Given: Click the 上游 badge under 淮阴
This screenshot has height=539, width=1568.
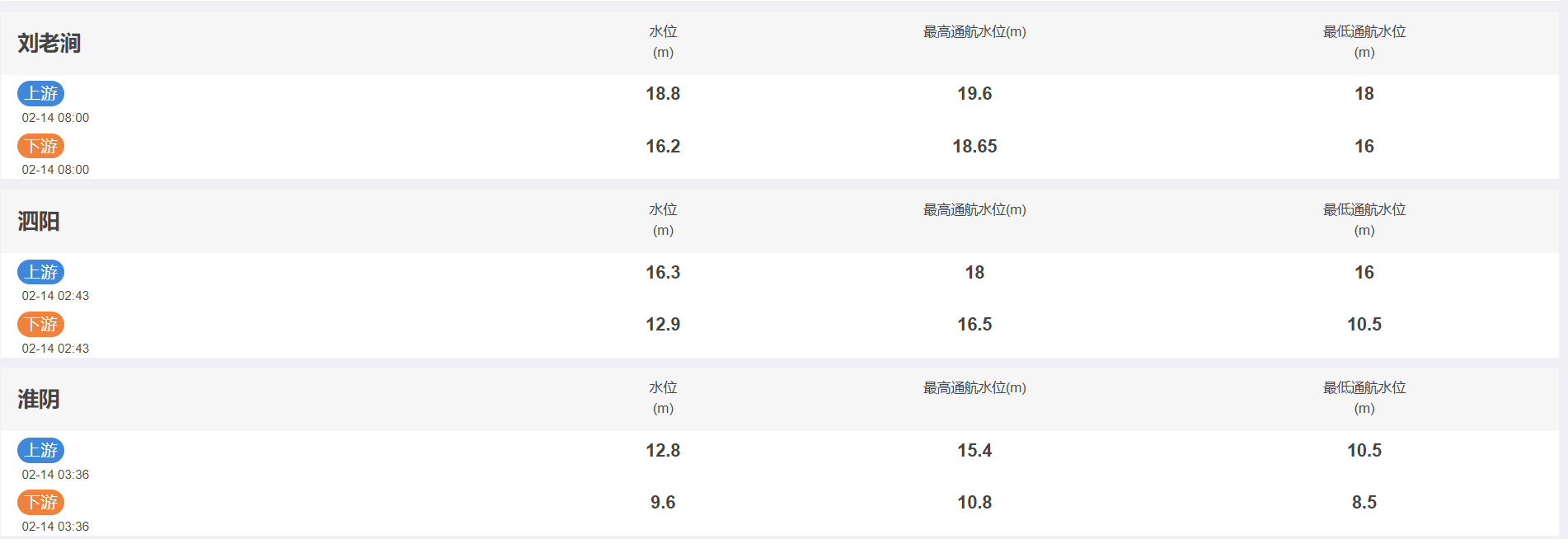Looking at the screenshot, I should pyautogui.click(x=40, y=450).
